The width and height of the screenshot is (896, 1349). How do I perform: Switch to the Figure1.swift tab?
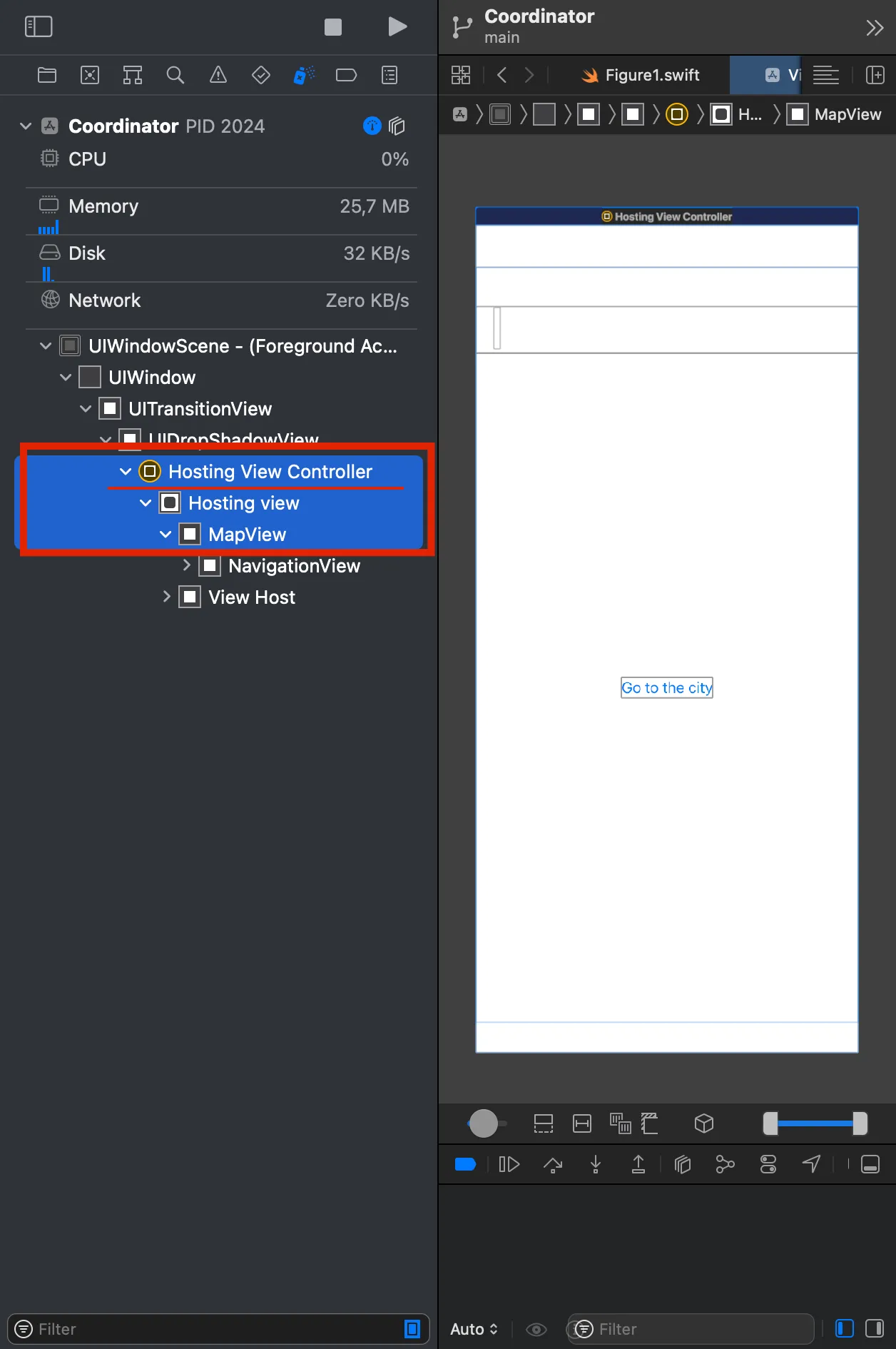pos(641,75)
